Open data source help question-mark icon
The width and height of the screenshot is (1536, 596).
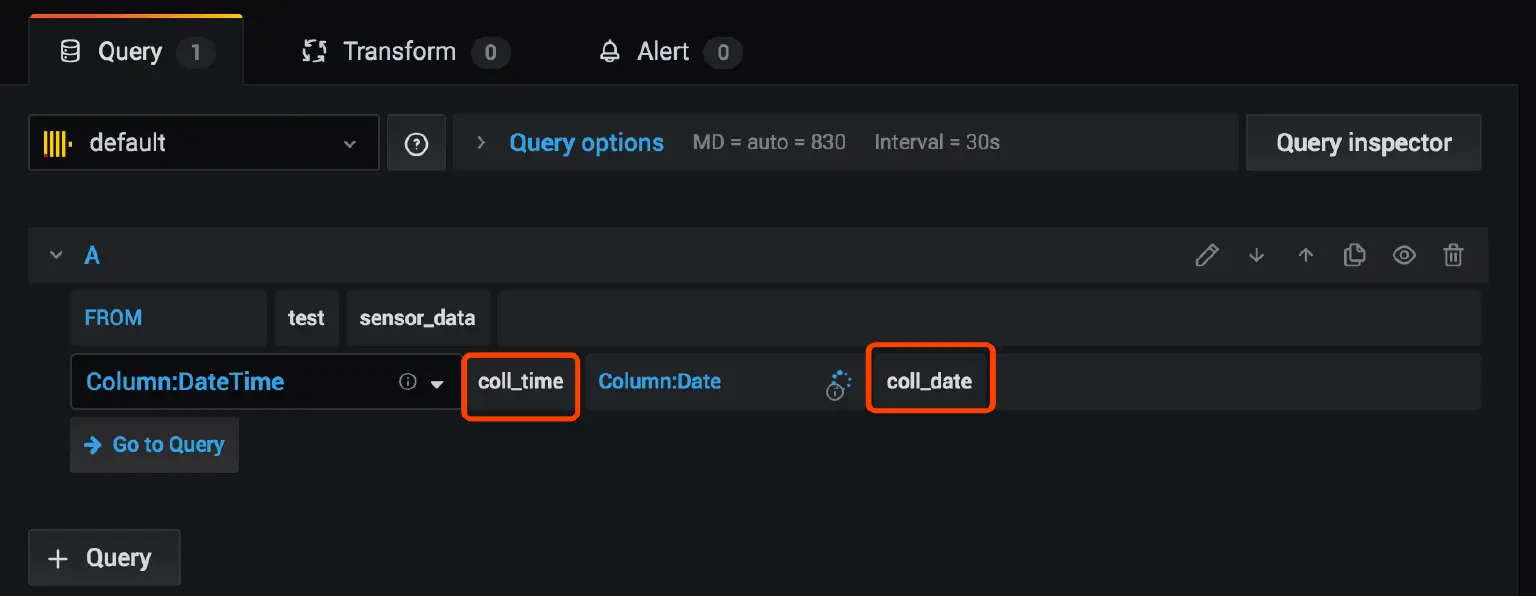click(416, 143)
